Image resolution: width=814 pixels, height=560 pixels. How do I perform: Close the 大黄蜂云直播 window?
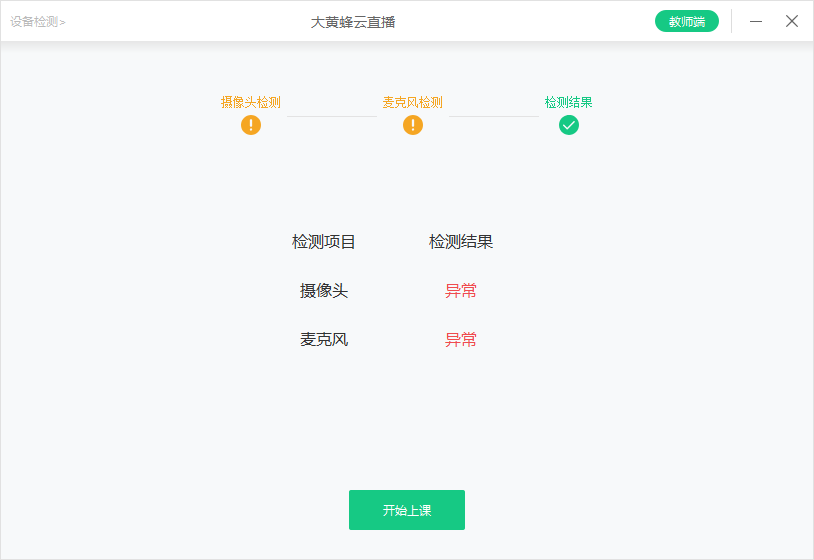792,21
